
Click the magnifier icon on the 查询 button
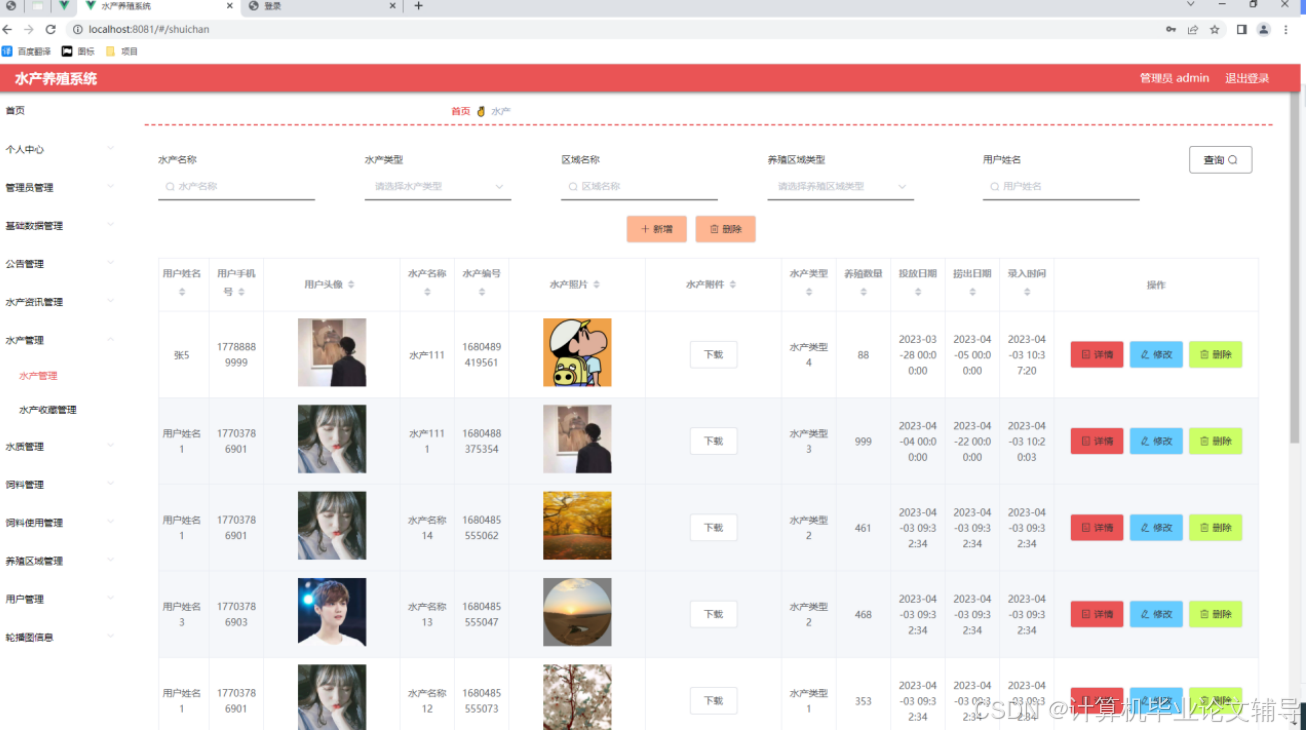pyautogui.click(x=1234, y=159)
